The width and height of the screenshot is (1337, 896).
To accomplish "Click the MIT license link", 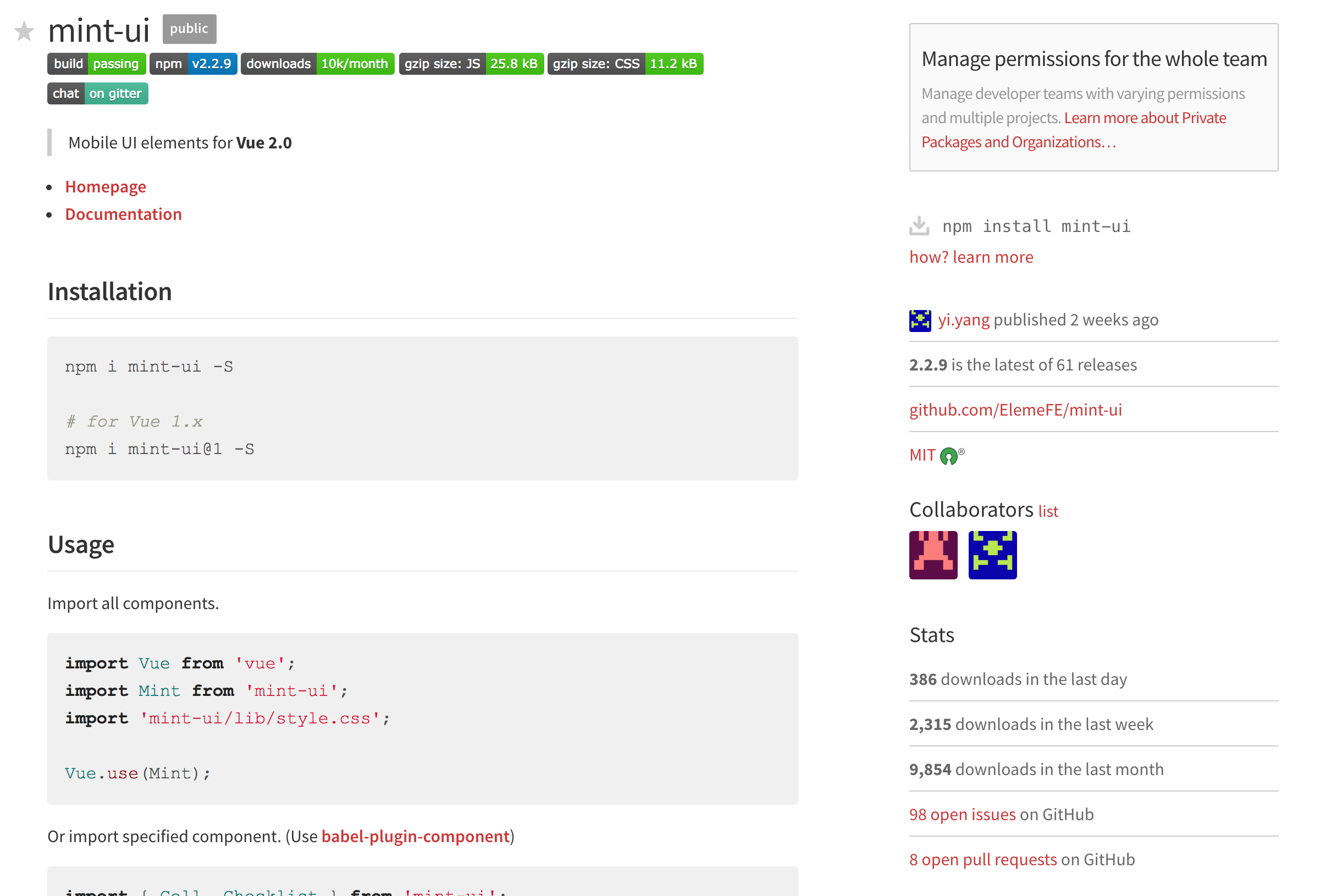I will (922, 455).
